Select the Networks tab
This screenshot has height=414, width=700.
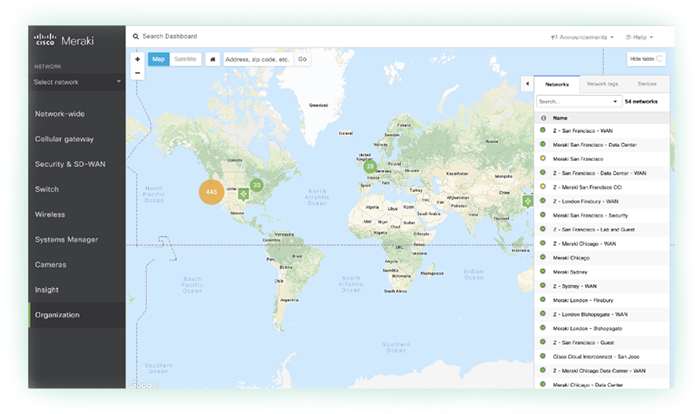point(557,84)
